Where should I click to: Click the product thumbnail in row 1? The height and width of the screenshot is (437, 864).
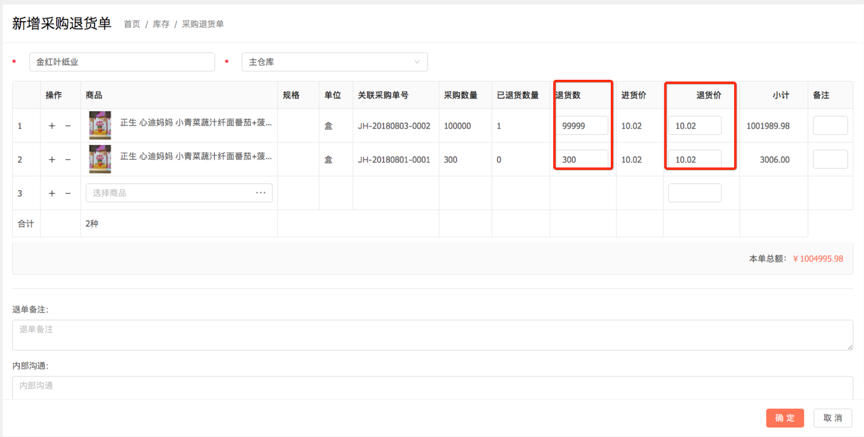100,125
